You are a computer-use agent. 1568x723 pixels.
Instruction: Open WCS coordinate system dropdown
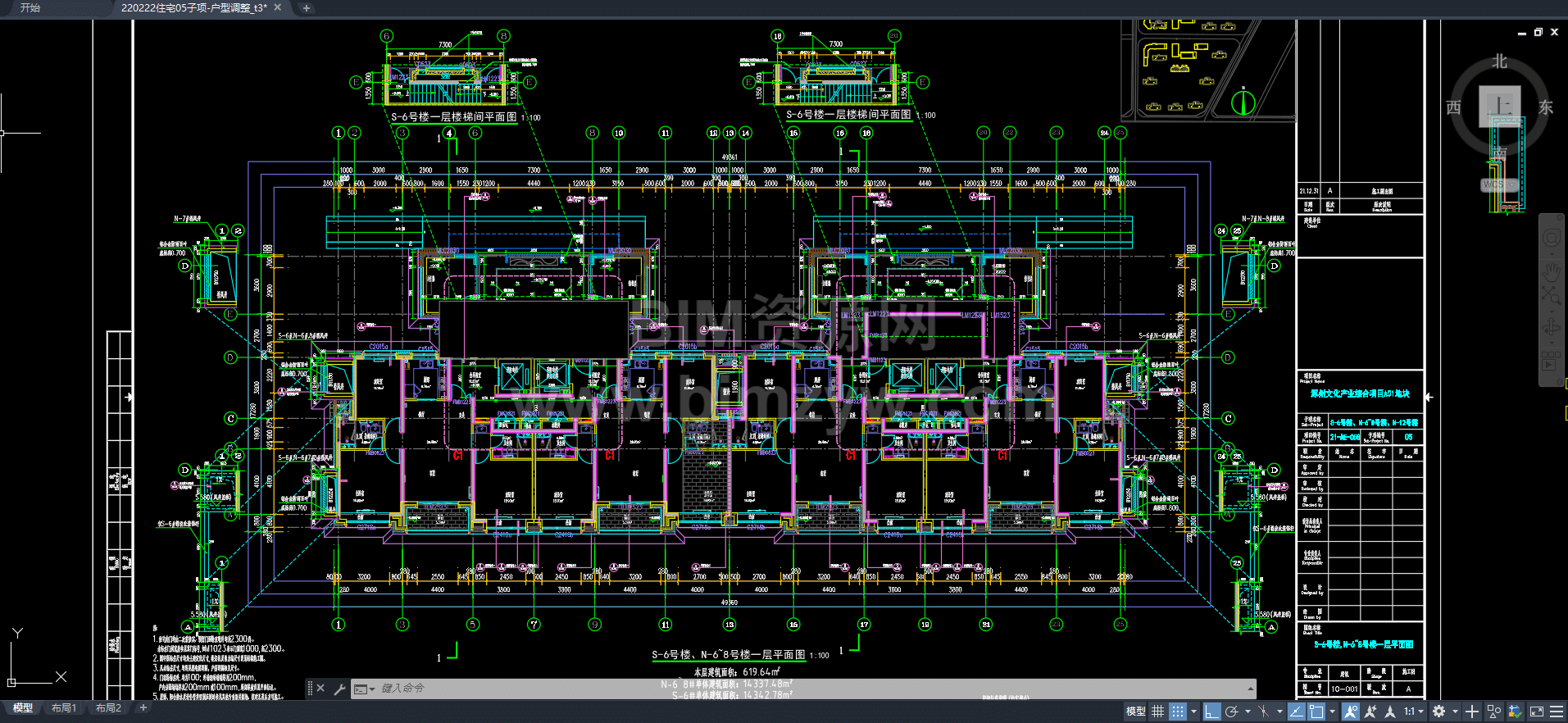[1499, 184]
